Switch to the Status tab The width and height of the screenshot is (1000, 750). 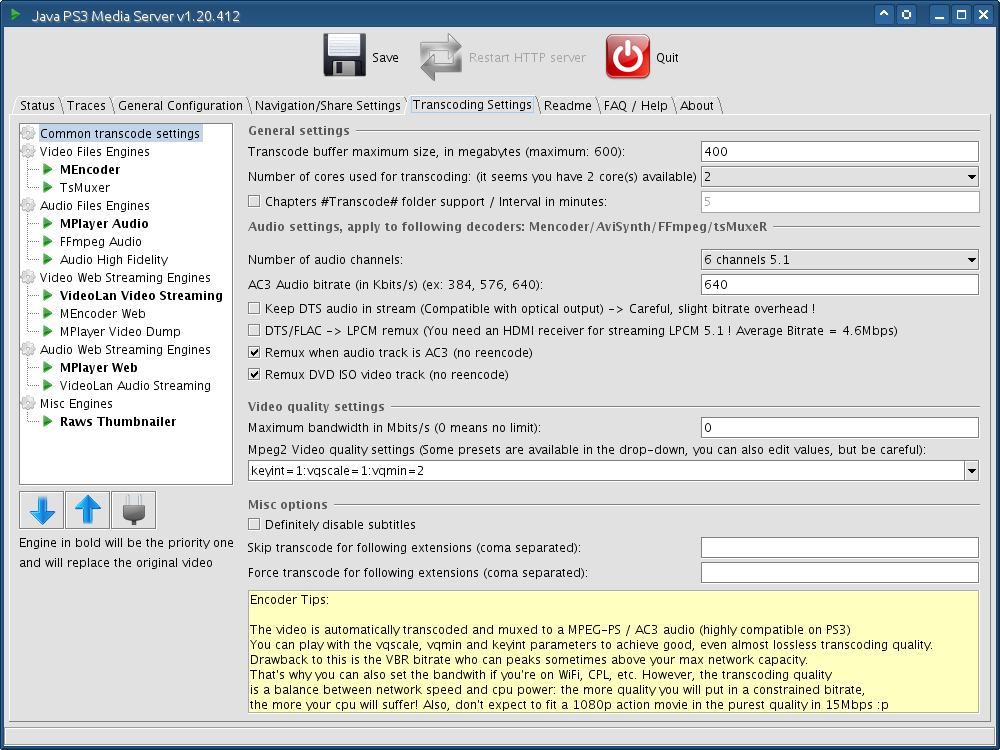tap(37, 106)
